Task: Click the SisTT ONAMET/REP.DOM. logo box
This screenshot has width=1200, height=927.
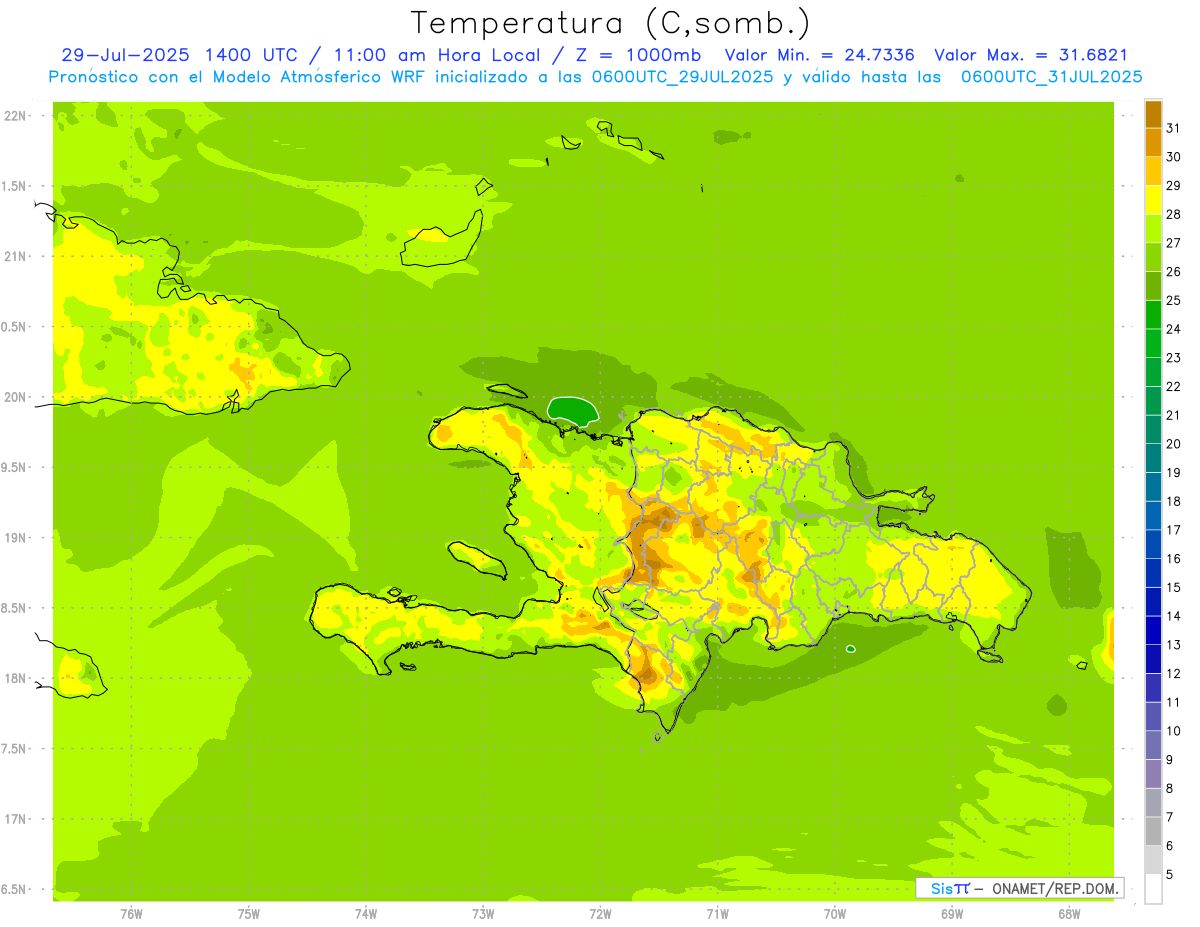Action: pos(1019,888)
